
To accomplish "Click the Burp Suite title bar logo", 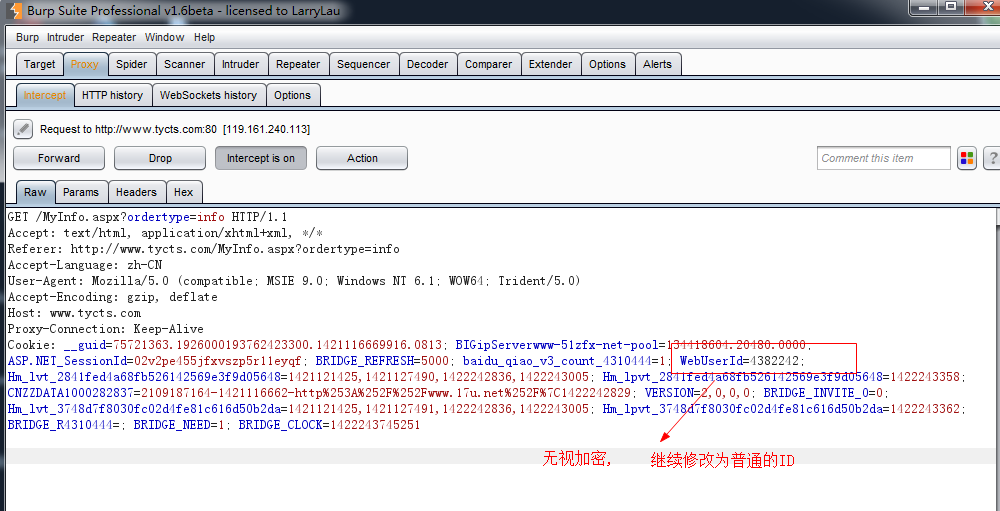I will (x=14, y=10).
